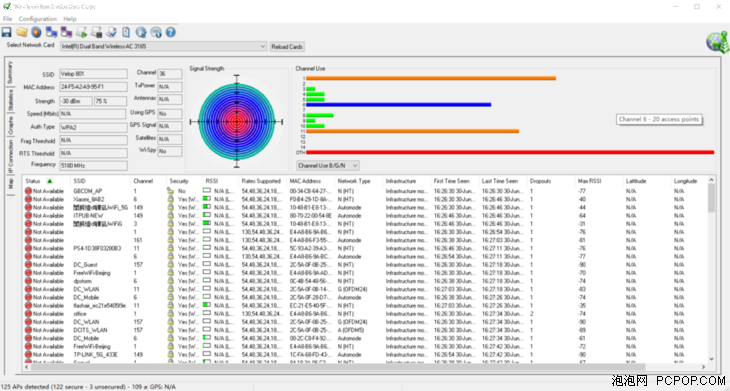730x391 pixels.
Task: Click the SSID field showing Velop 801
Action: click(93, 74)
